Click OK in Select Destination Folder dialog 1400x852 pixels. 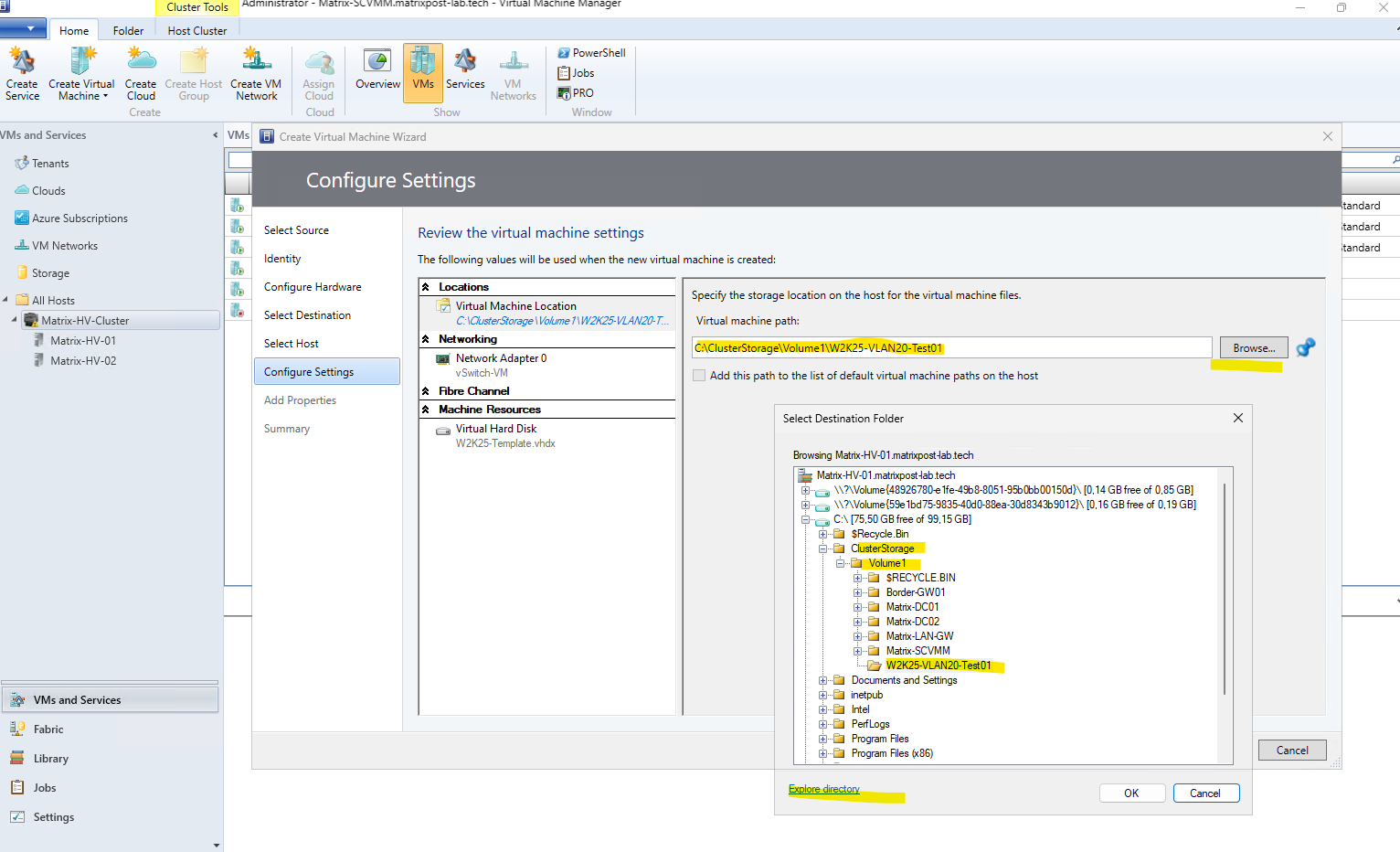[x=1131, y=793]
